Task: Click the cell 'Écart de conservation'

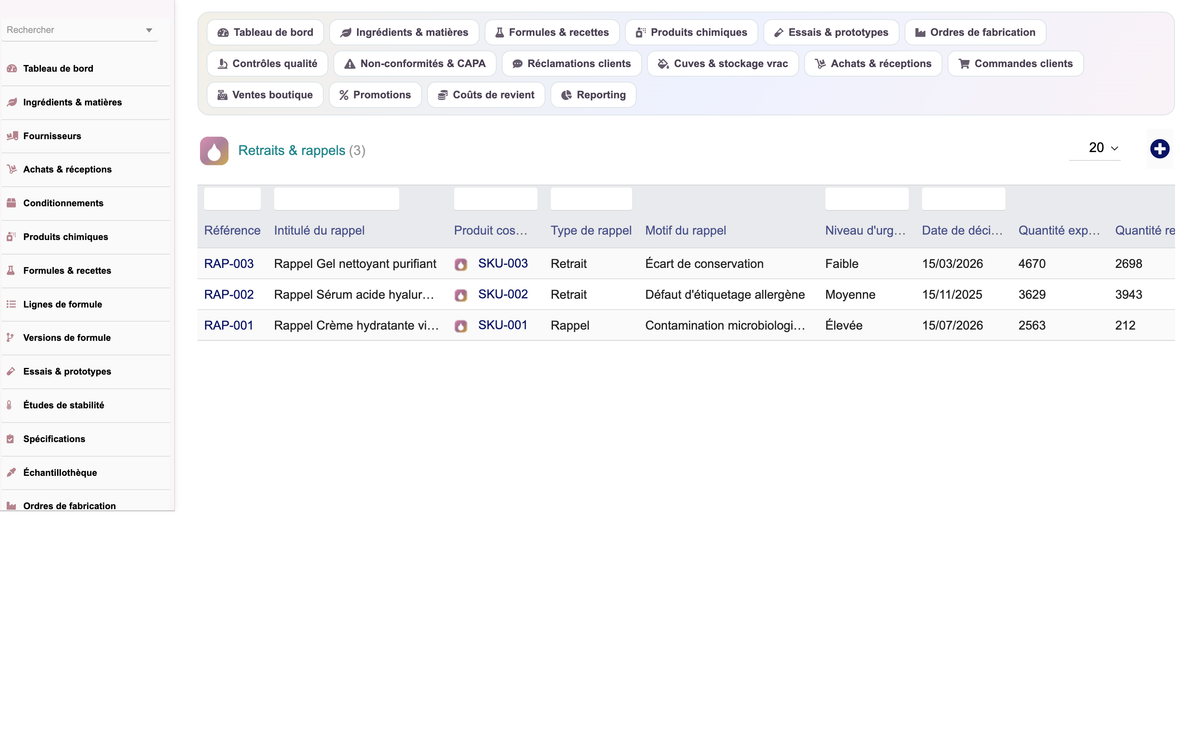Action: 704,264
